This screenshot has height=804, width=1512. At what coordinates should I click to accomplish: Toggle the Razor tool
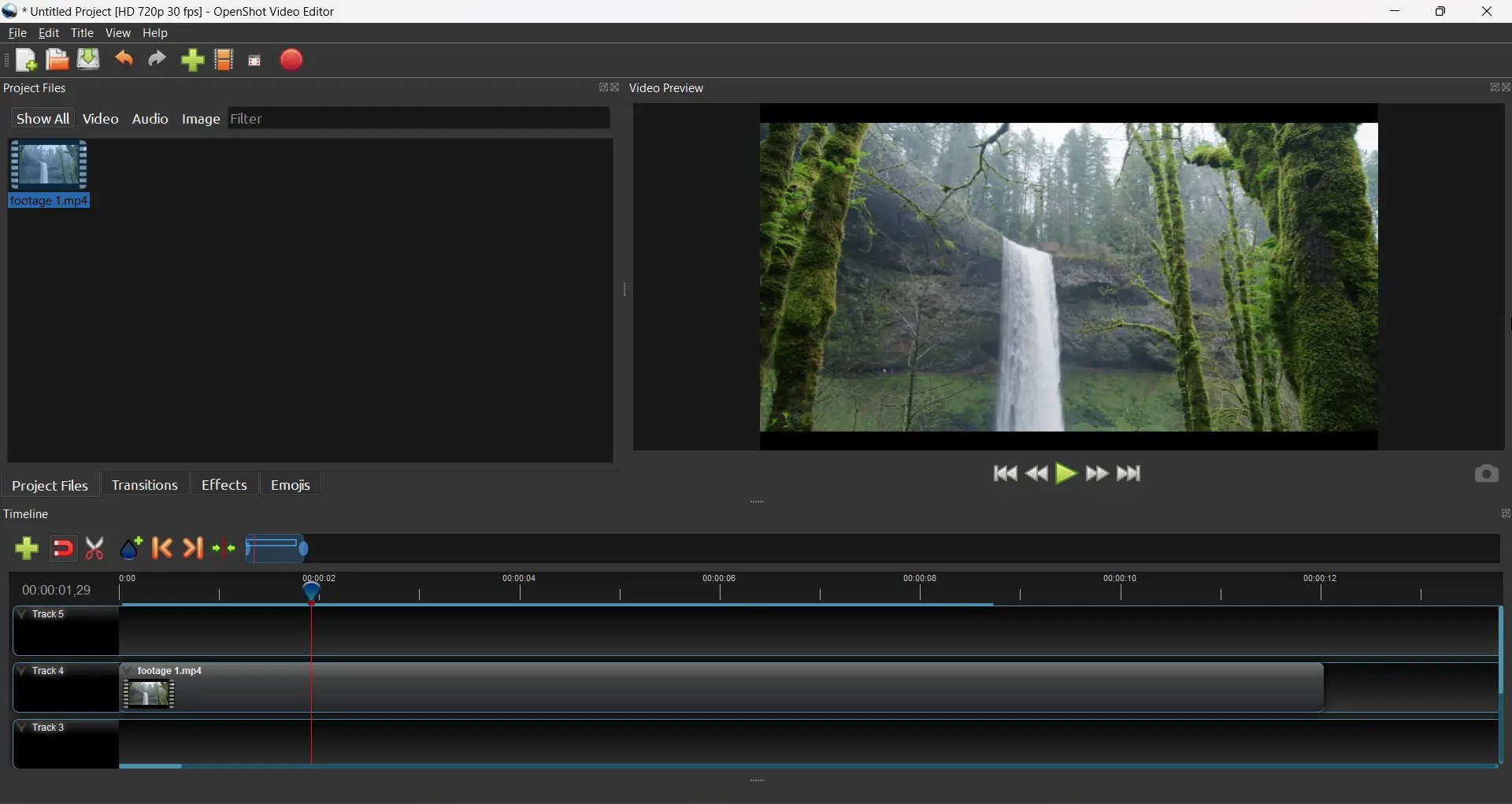94,549
